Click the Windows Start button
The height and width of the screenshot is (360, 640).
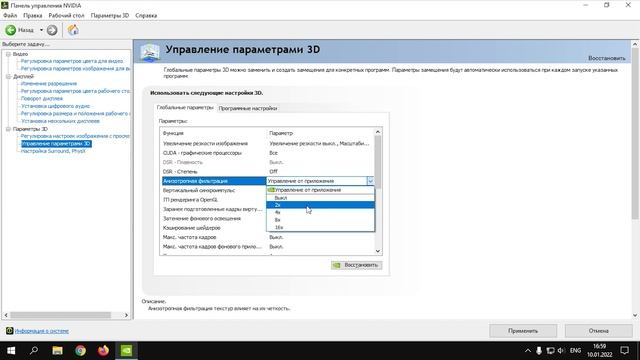11,351
